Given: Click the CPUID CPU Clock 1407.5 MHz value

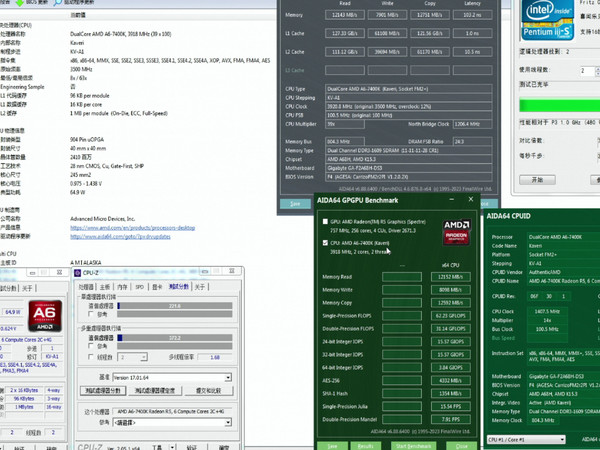Looking at the screenshot, I should pyautogui.click(x=547, y=311).
